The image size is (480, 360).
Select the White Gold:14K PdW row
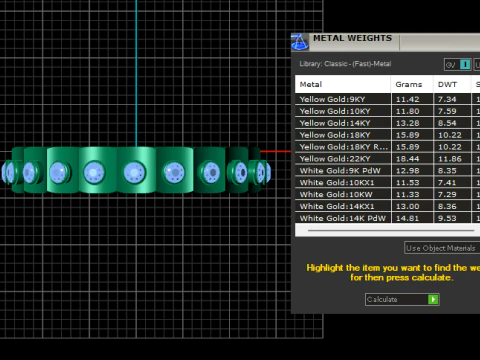[387, 218]
